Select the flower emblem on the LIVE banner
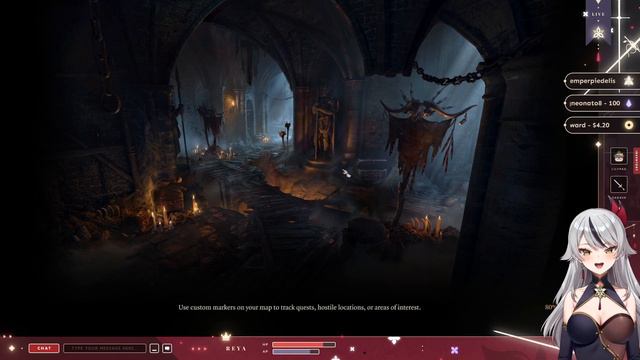 tap(598, 33)
